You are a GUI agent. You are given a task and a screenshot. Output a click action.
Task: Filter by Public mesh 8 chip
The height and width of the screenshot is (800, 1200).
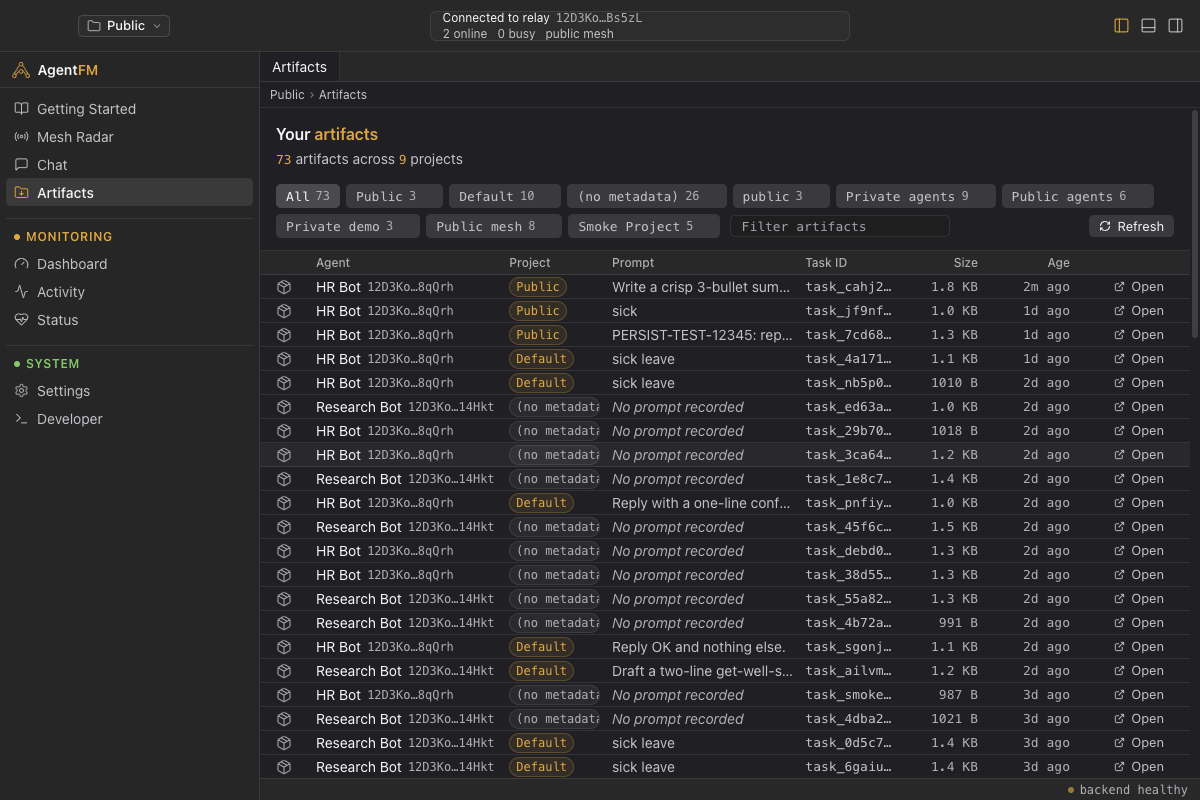pyautogui.click(x=494, y=226)
